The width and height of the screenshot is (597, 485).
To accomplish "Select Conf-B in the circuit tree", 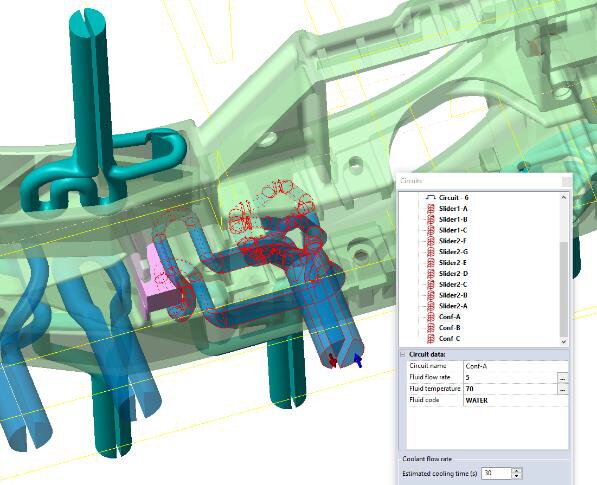I will click(x=449, y=327).
